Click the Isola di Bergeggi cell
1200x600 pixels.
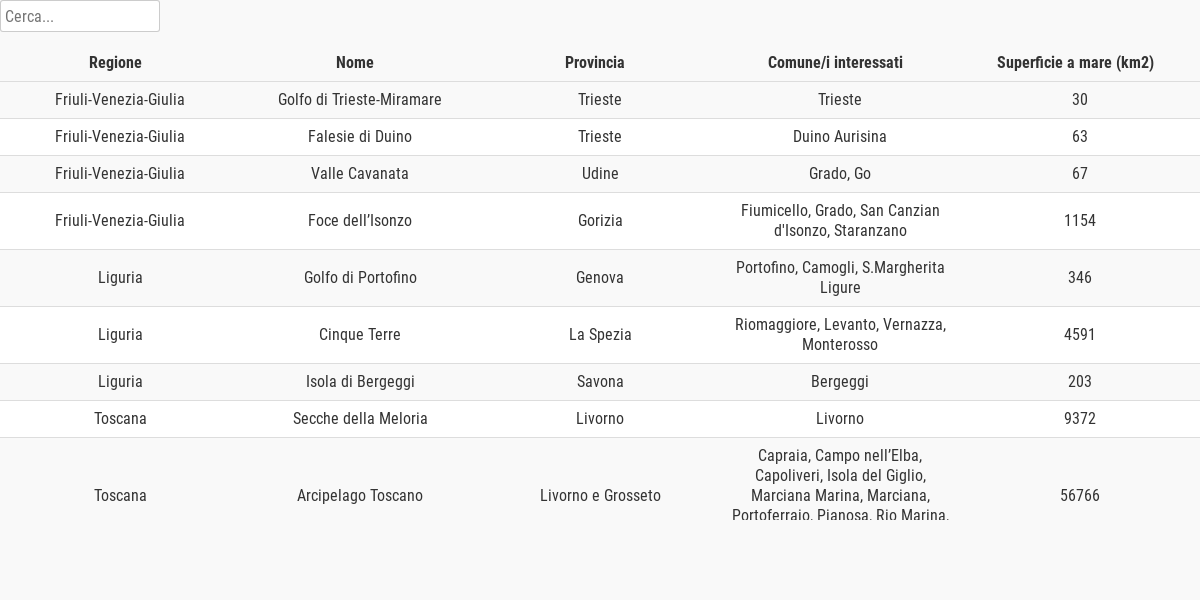point(360,382)
